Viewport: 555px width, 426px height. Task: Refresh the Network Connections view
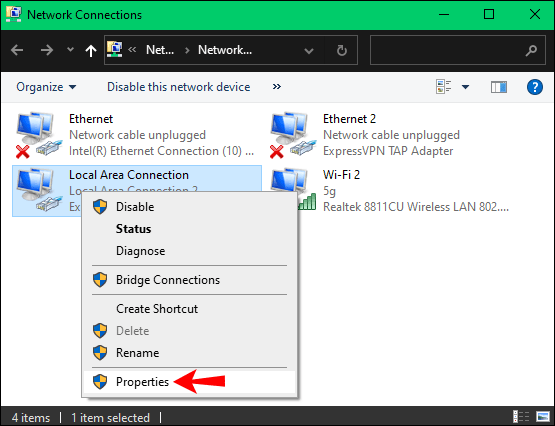pyautogui.click(x=342, y=50)
